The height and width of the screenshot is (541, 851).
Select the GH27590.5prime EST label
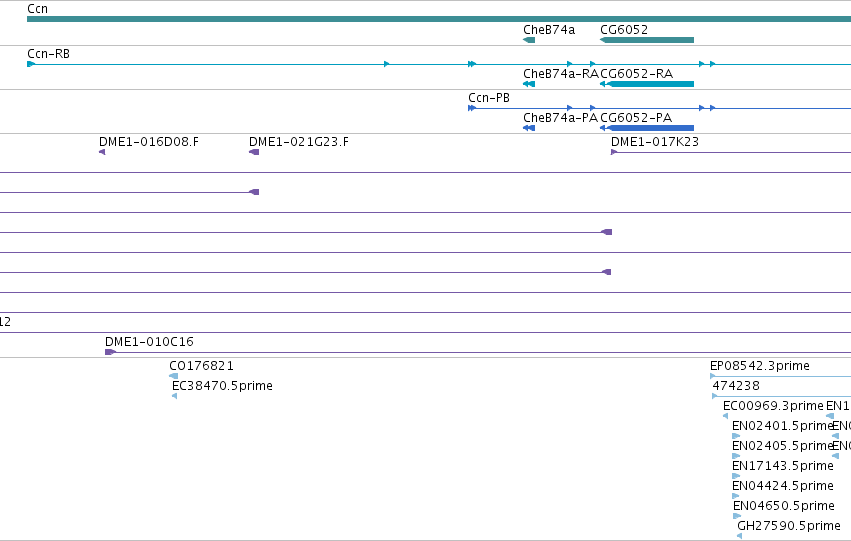789,526
